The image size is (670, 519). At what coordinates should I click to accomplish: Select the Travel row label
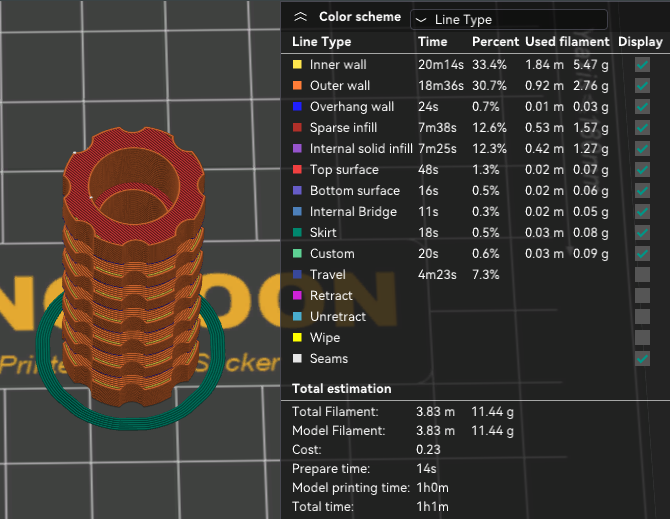[x=327, y=274]
